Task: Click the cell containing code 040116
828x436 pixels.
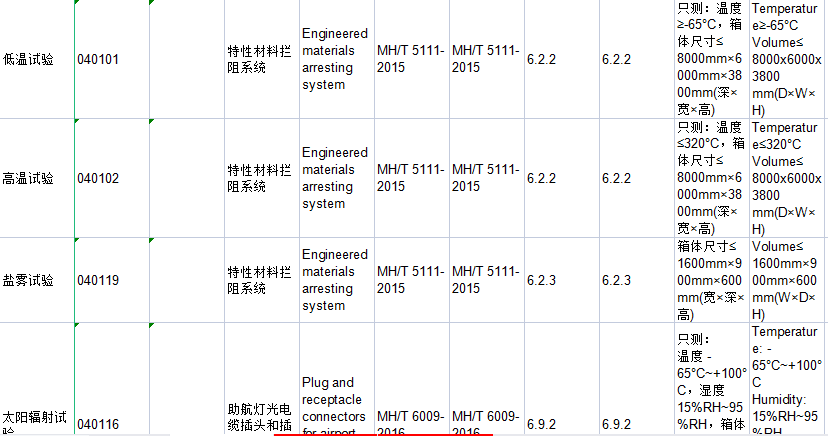Action: [x=98, y=424]
